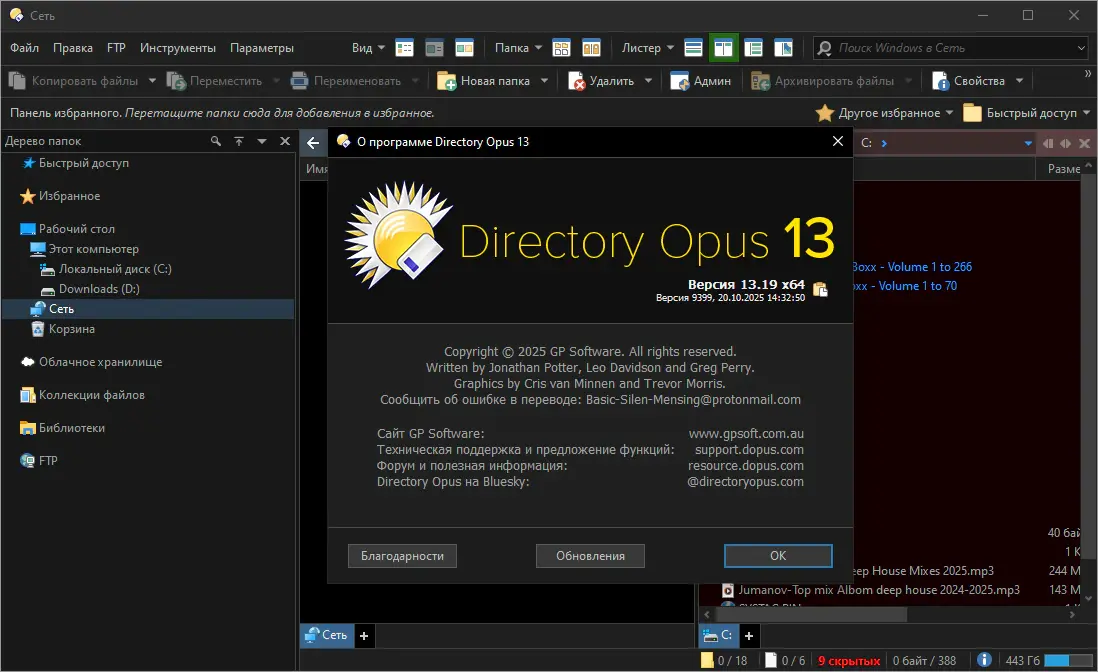Open the Инструменты menu

[x=178, y=48]
